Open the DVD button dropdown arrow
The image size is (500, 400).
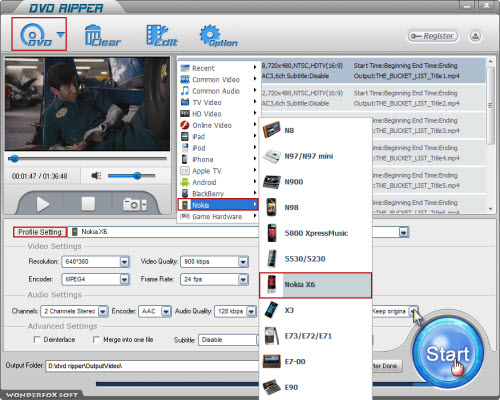click(60, 35)
